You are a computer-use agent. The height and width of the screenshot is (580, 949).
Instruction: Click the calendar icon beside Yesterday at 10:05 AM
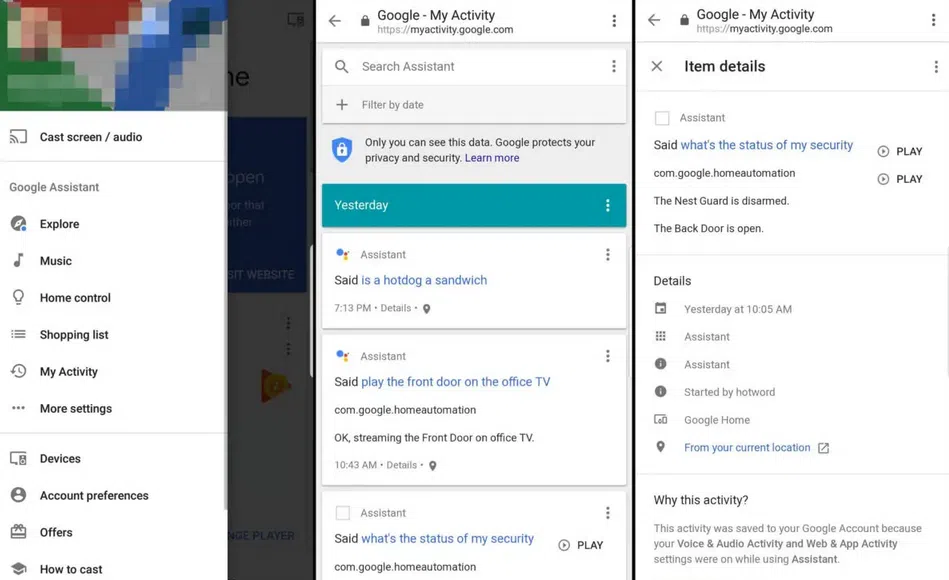point(660,308)
